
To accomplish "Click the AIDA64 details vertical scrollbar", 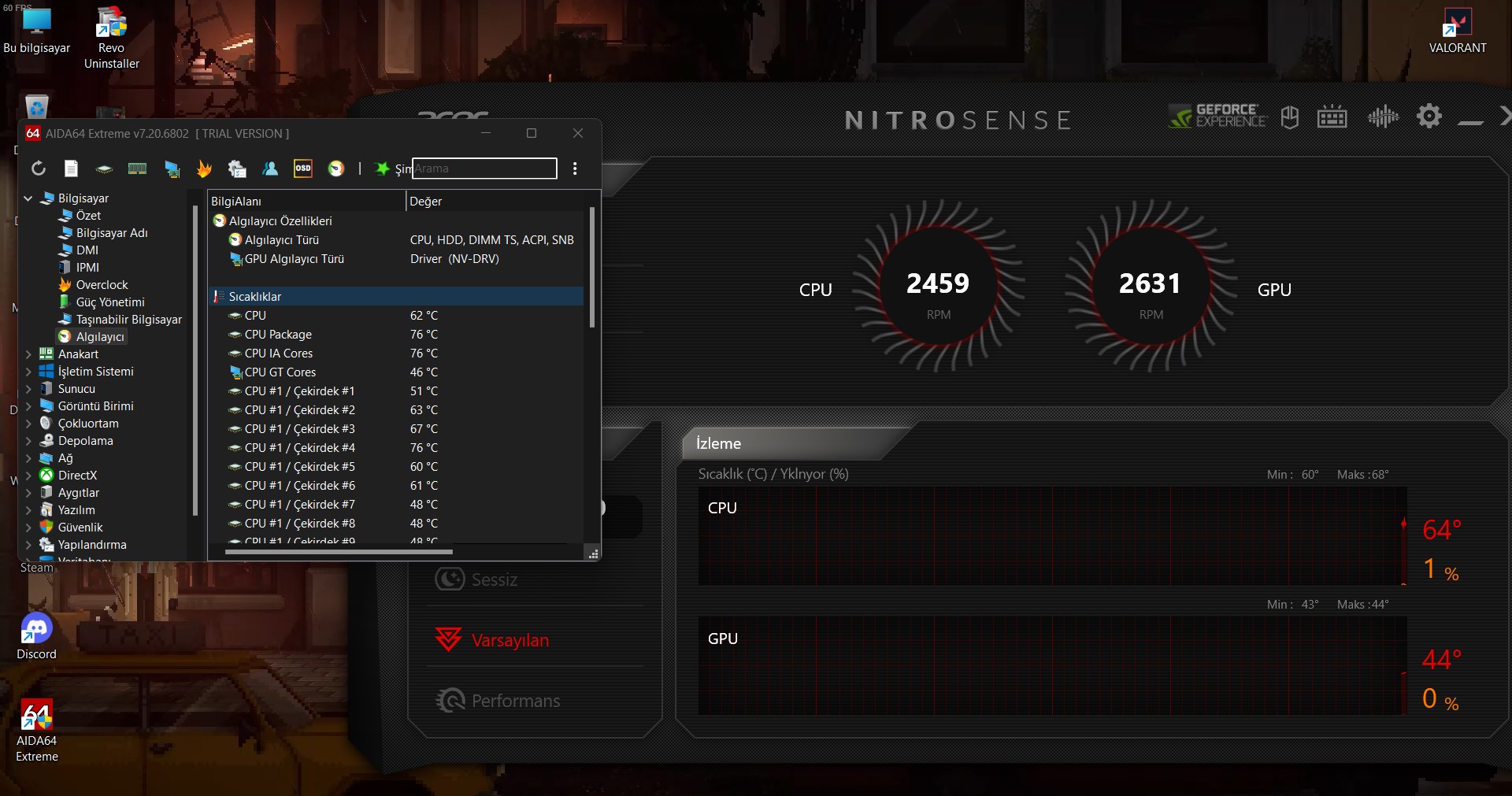I will point(591,268).
